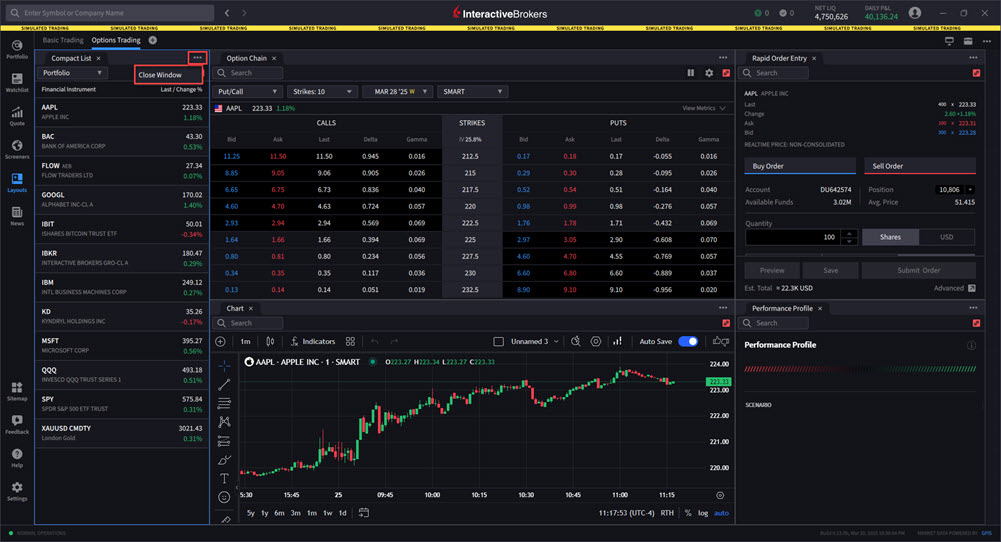The image size is (1001, 542).
Task: Open the Advanced order link
Action: [x=954, y=289]
